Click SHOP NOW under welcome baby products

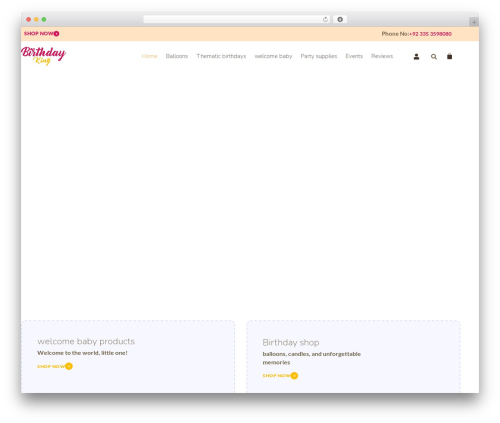tap(55, 366)
